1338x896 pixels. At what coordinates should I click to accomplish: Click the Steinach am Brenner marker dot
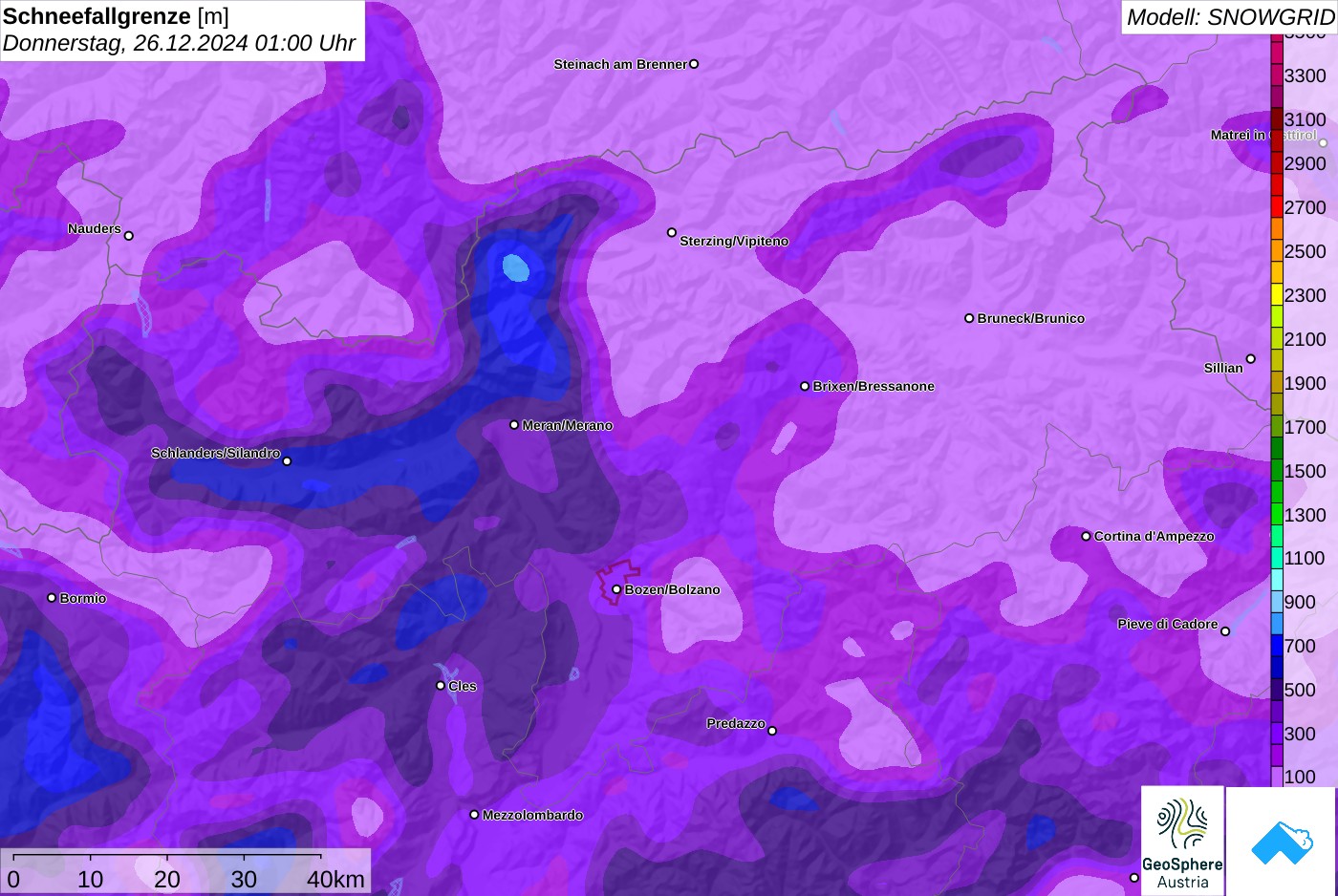(694, 64)
